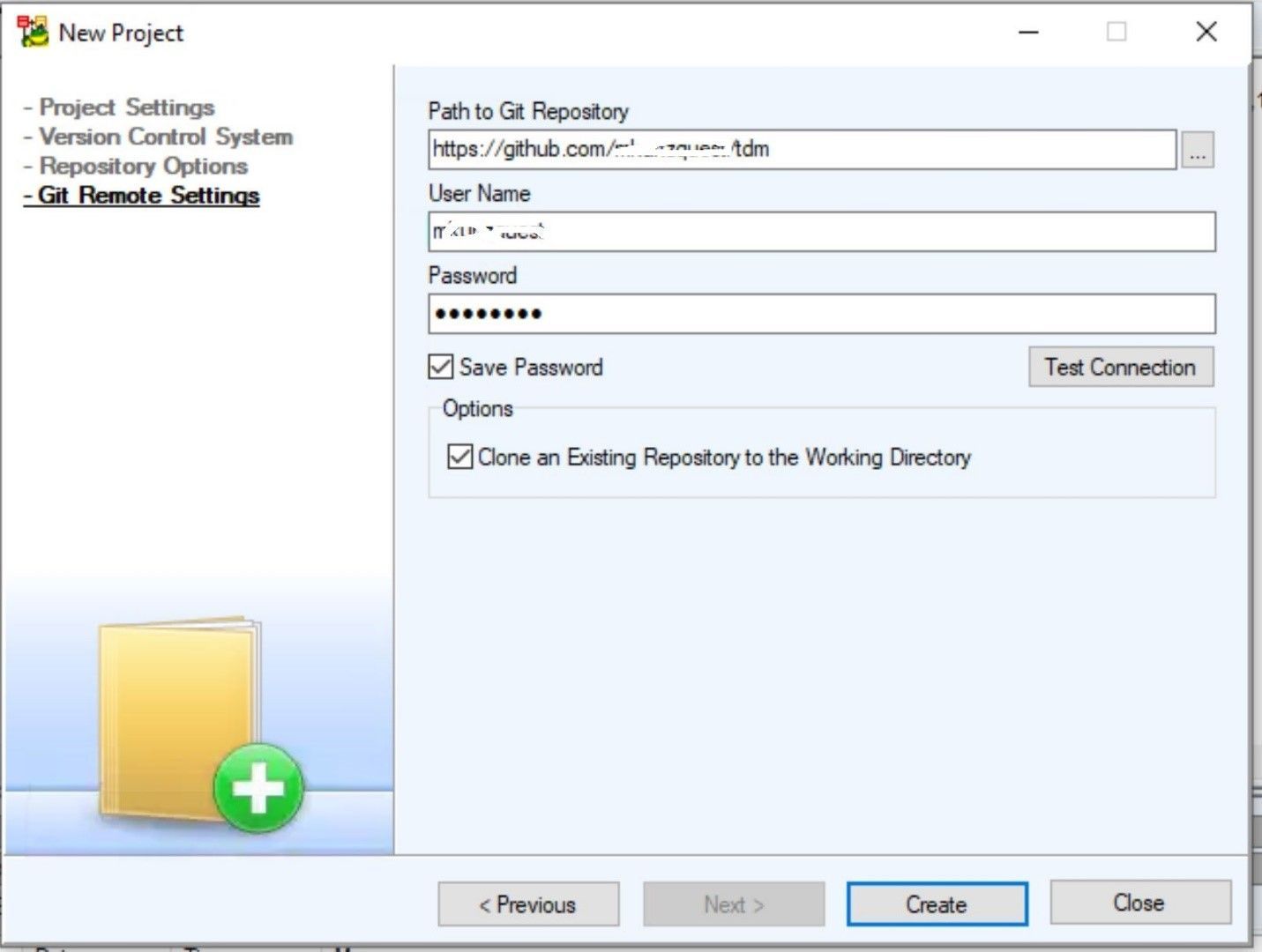Select the Git Remote Settings step

click(141, 195)
